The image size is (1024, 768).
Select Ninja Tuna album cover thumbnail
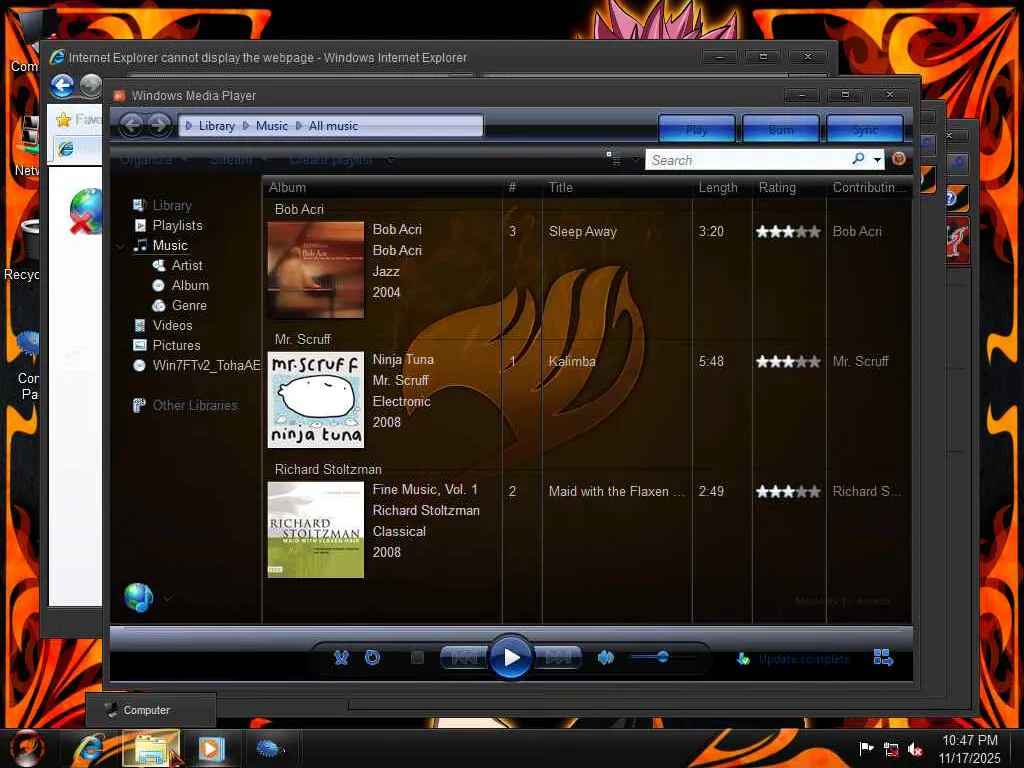[x=315, y=400]
